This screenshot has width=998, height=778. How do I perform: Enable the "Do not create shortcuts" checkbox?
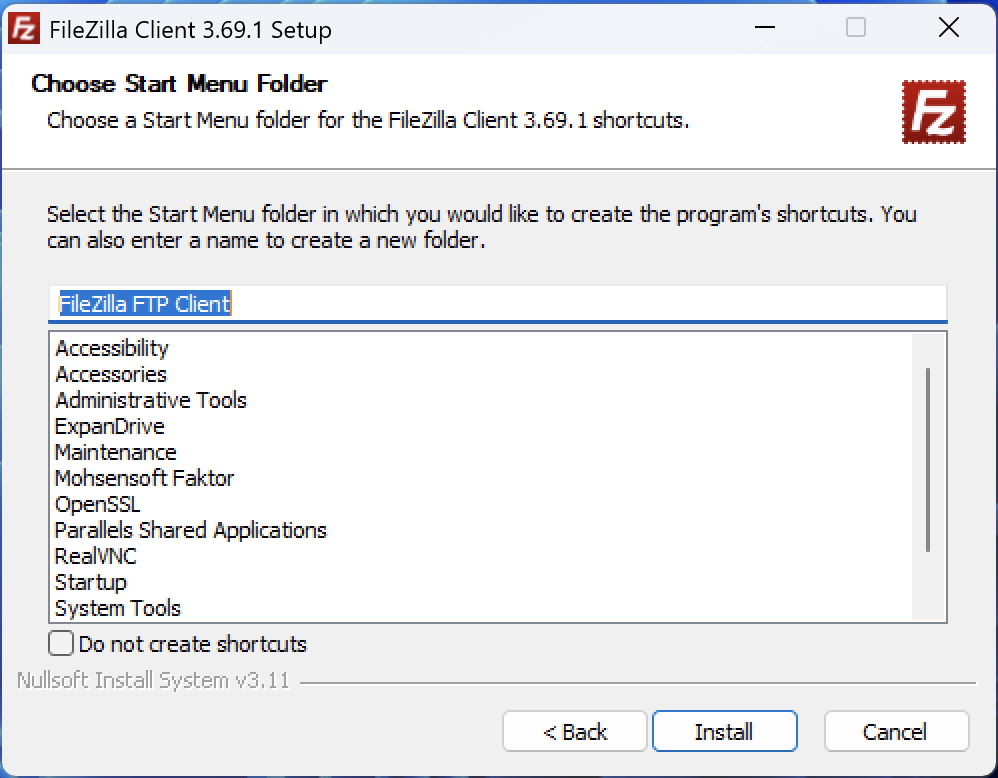[x=61, y=643]
